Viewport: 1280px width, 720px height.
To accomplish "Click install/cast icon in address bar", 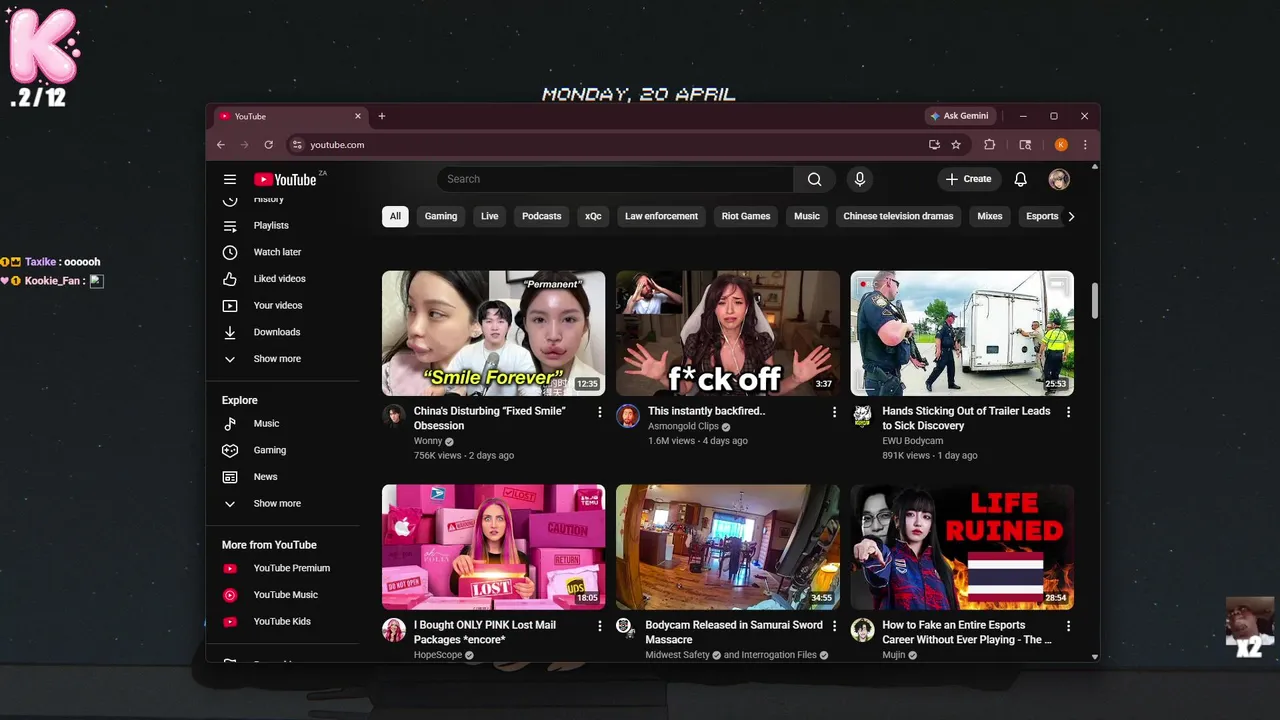I will click(934, 144).
